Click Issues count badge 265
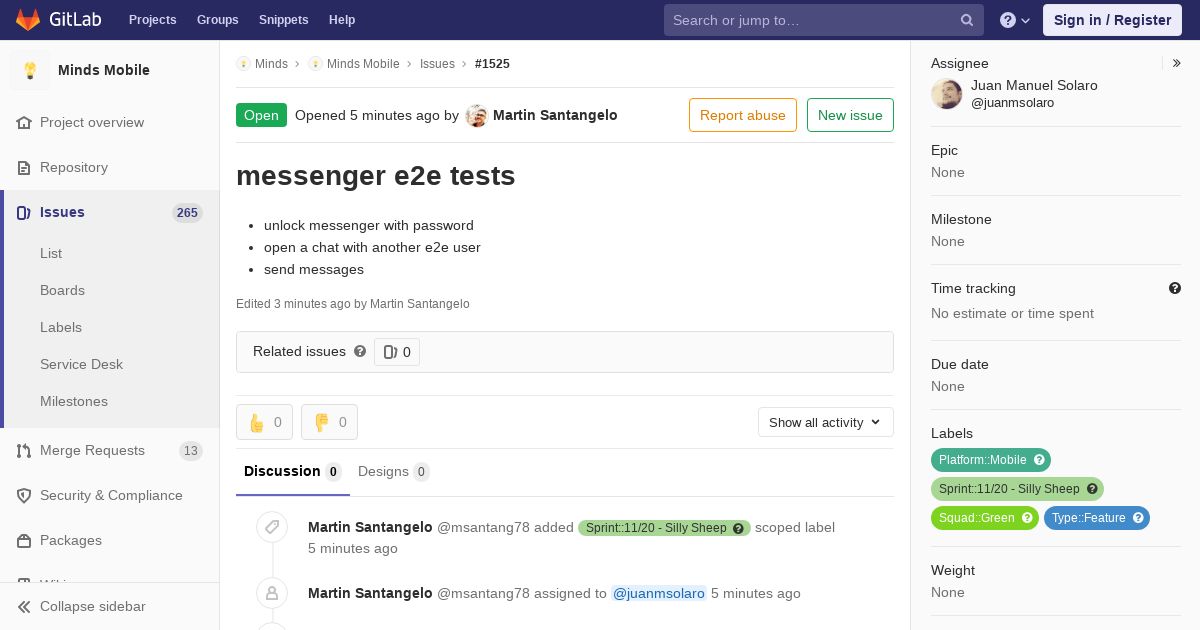This screenshot has height=630, width=1200. [187, 212]
